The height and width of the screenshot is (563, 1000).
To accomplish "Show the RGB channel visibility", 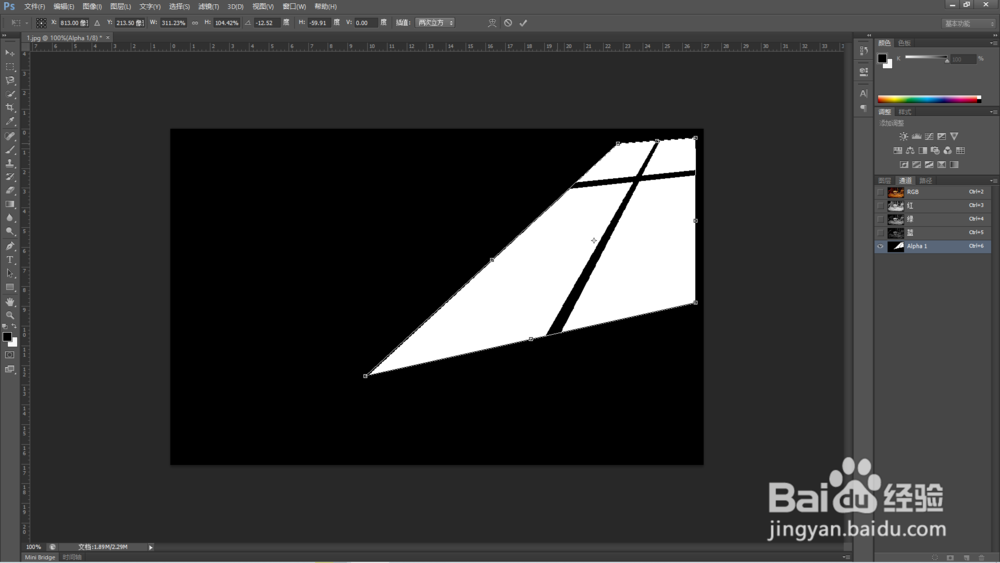I will (x=880, y=192).
